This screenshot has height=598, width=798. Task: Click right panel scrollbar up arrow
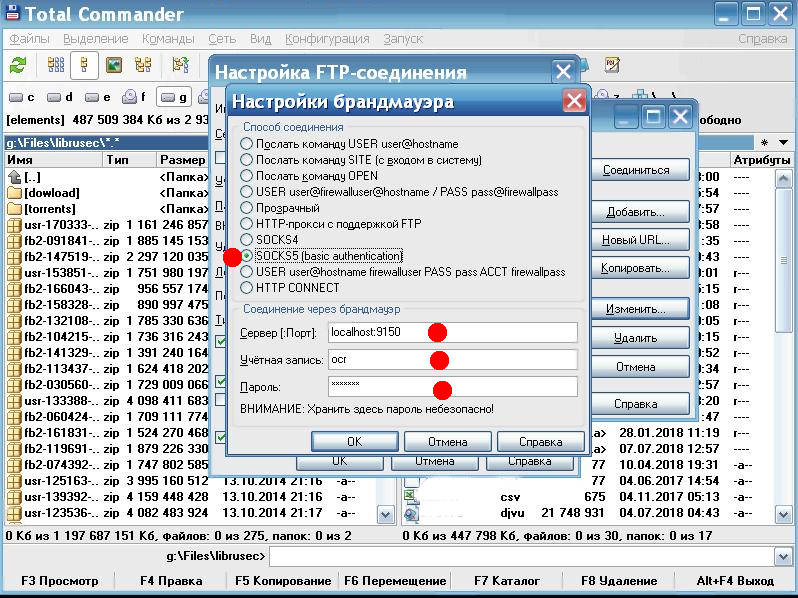(x=784, y=178)
